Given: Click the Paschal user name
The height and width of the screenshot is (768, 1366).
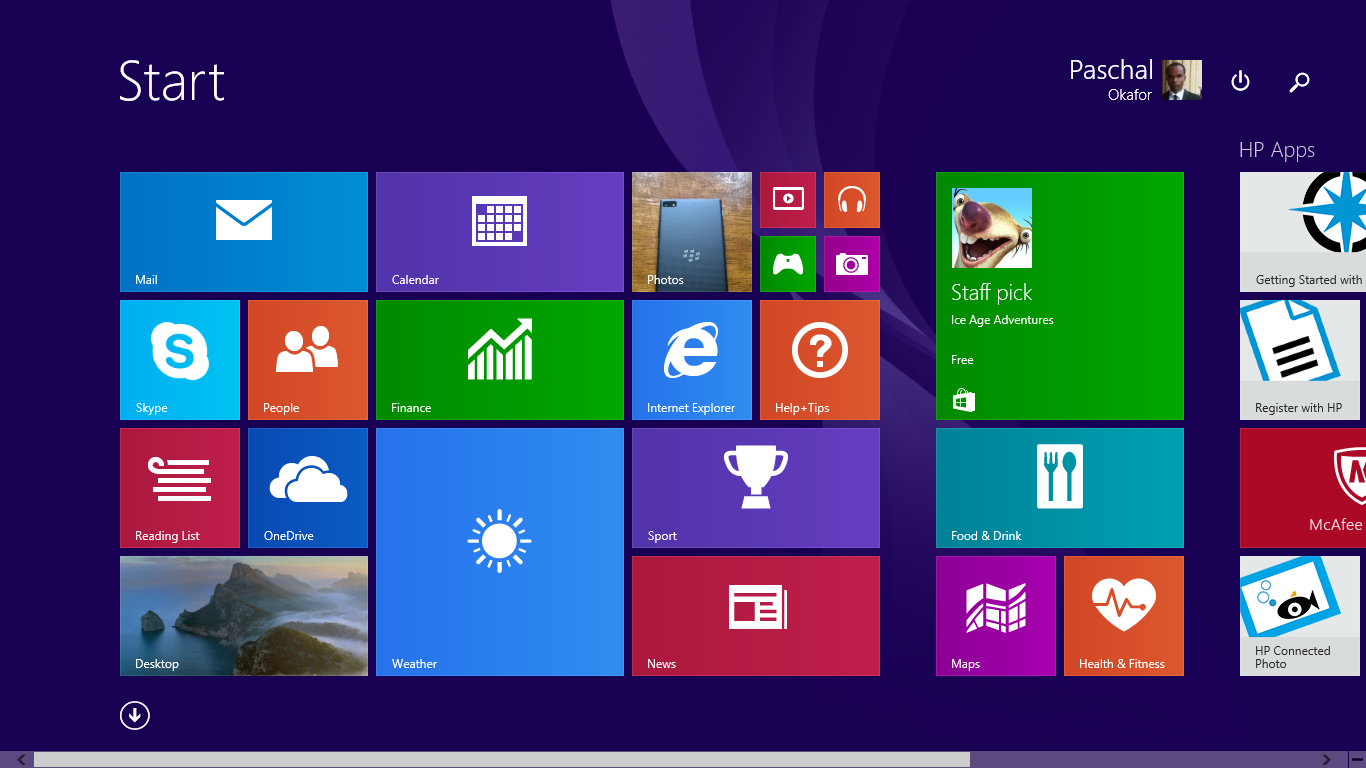Looking at the screenshot, I should click(1111, 70).
